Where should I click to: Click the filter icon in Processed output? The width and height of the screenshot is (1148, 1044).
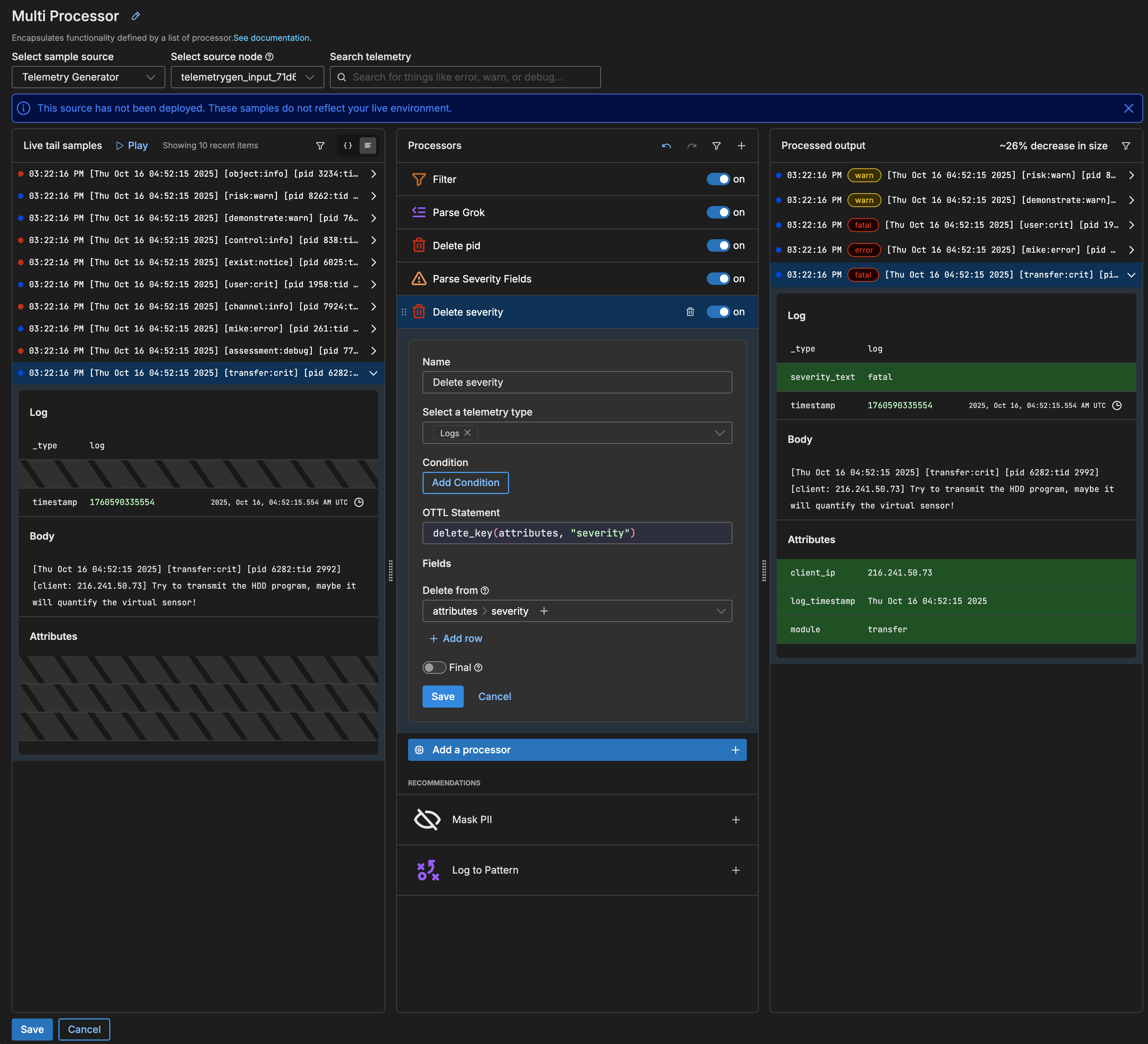click(x=1125, y=146)
